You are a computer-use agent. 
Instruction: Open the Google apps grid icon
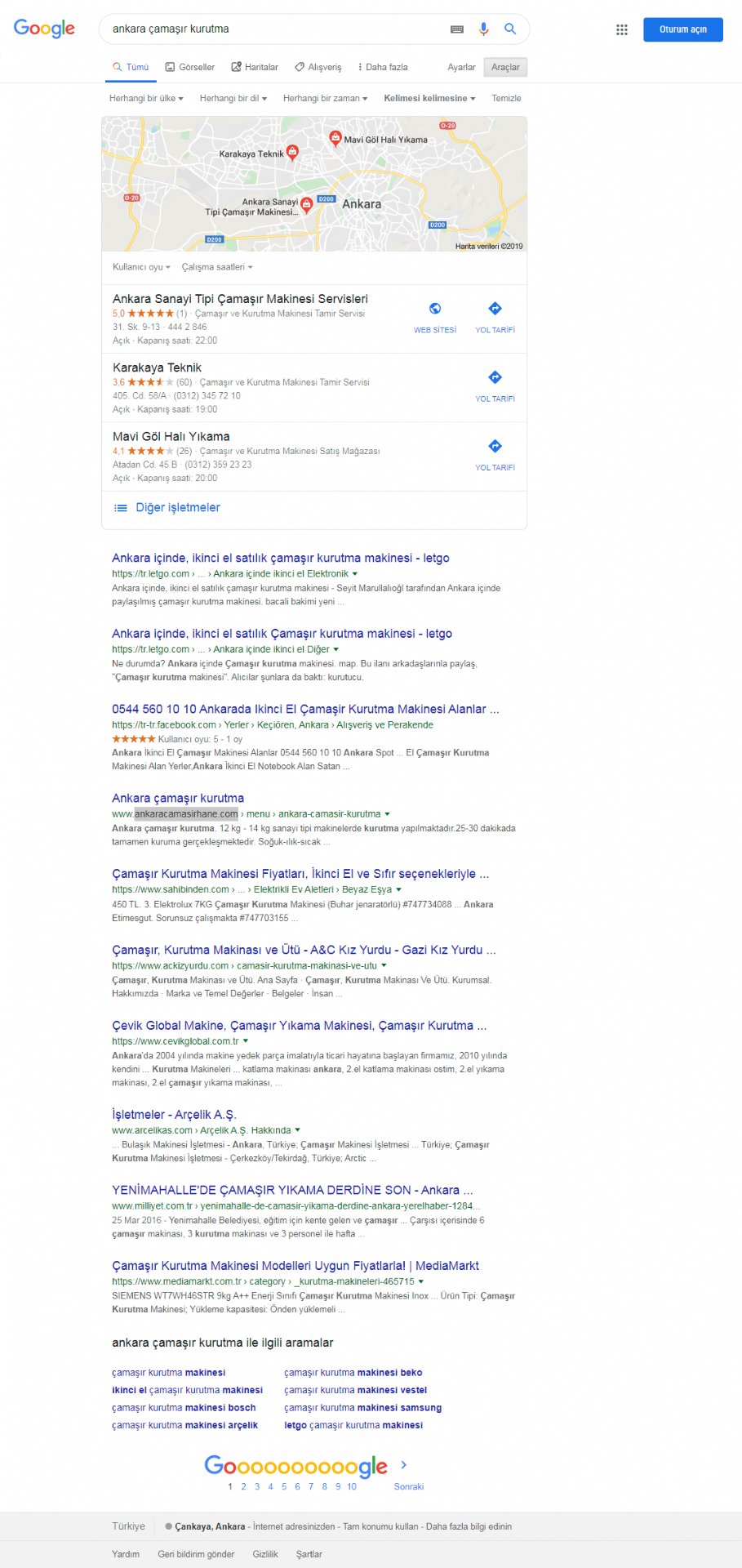pos(622,29)
